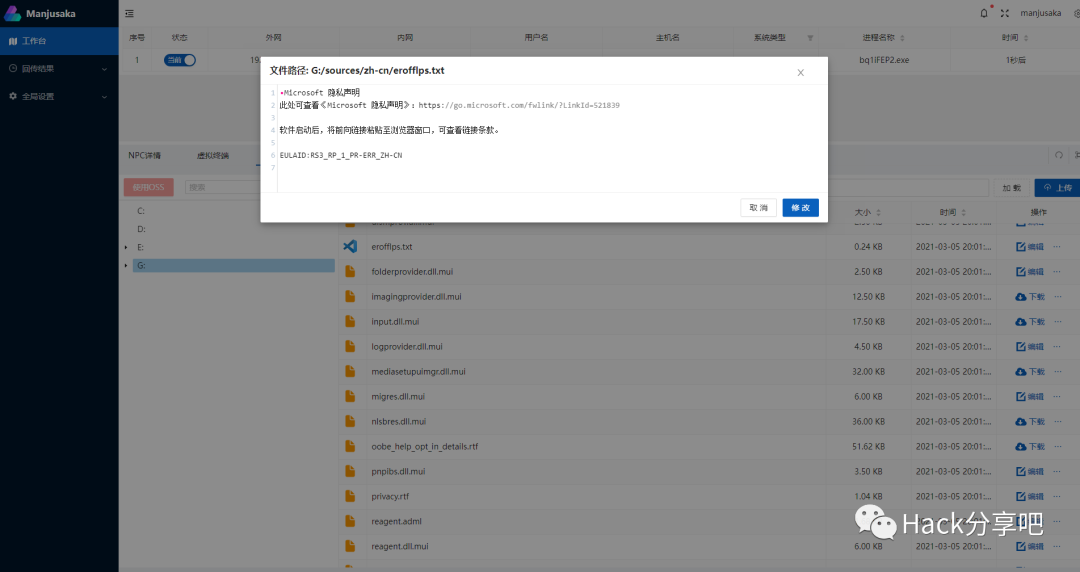Click the edit action for logprovider.dll.mui

1030,347
